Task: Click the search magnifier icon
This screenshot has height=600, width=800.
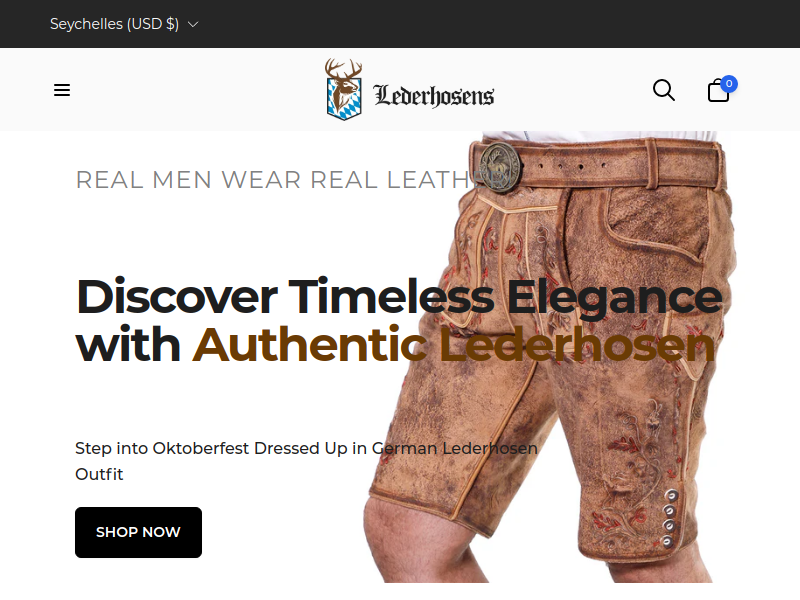Action: [663, 90]
